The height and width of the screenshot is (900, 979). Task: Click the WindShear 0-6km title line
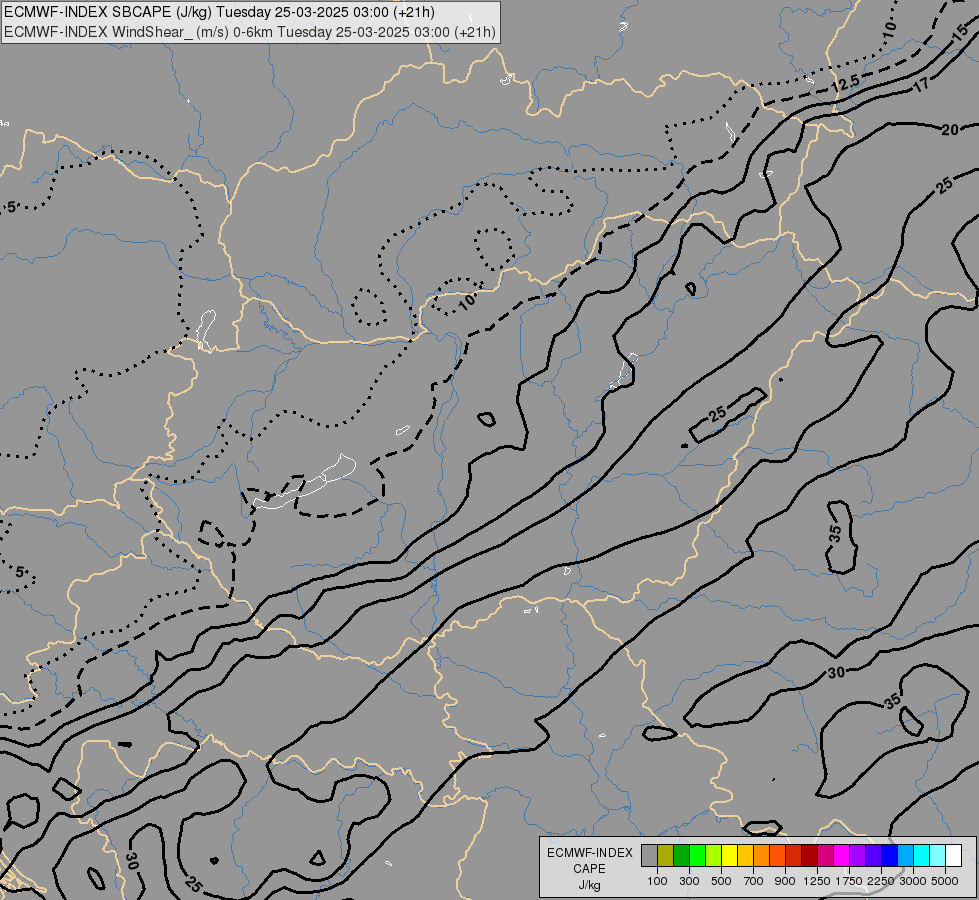point(250,32)
